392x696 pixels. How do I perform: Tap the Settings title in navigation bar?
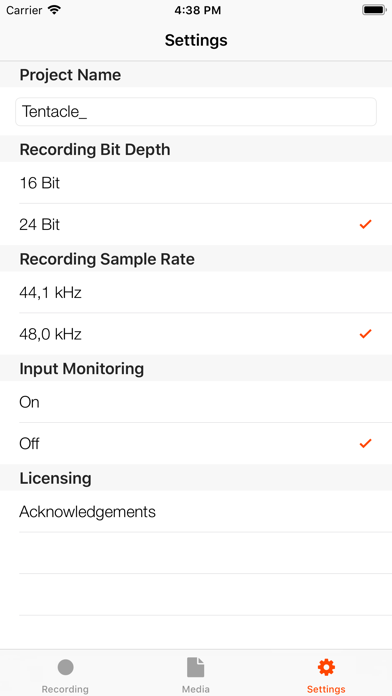pos(196,40)
